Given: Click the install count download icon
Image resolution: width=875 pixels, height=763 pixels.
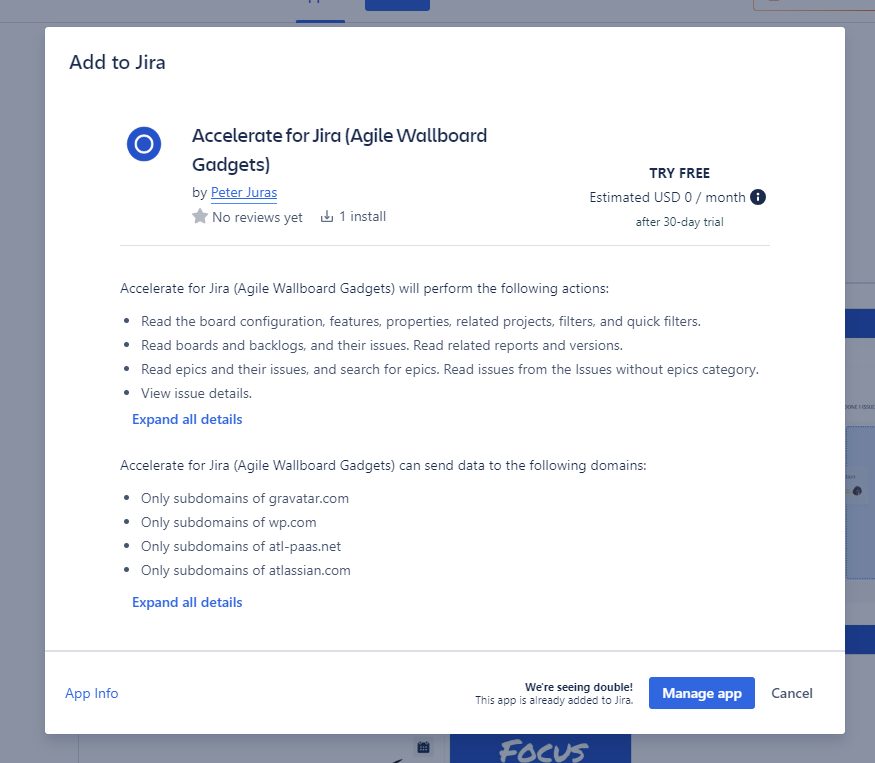Looking at the screenshot, I should pos(327,216).
